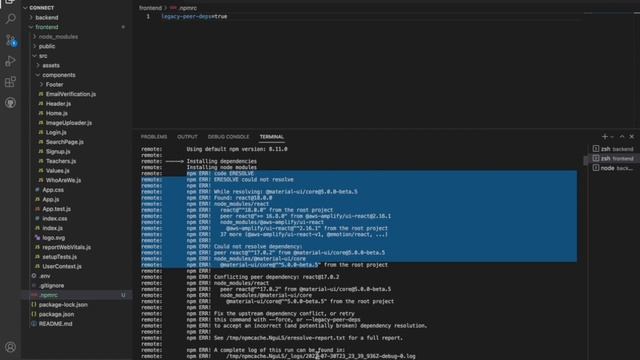This screenshot has width=640, height=360.
Task: Click editor line legacy-peer-deps=true
Action: (x=194, y=16)
